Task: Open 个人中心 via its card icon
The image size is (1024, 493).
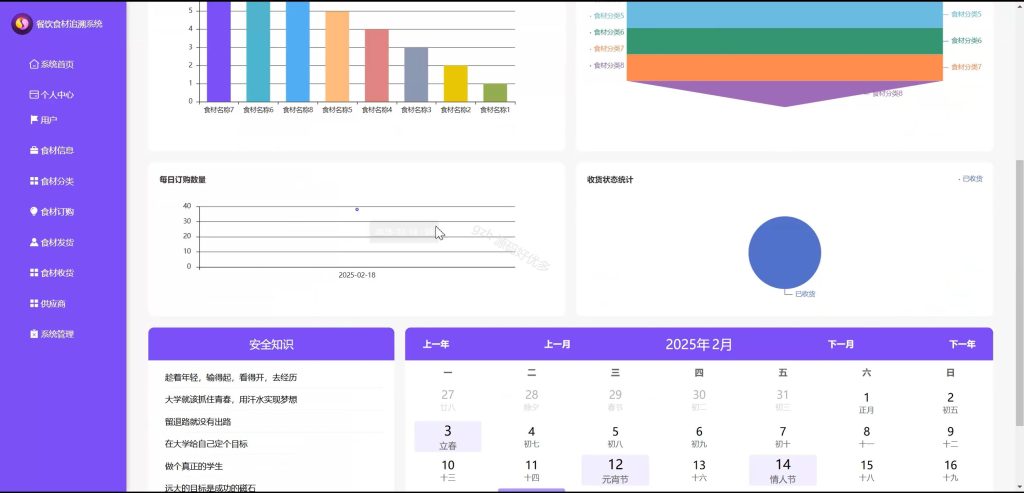Action: click(x=34, y=95)
